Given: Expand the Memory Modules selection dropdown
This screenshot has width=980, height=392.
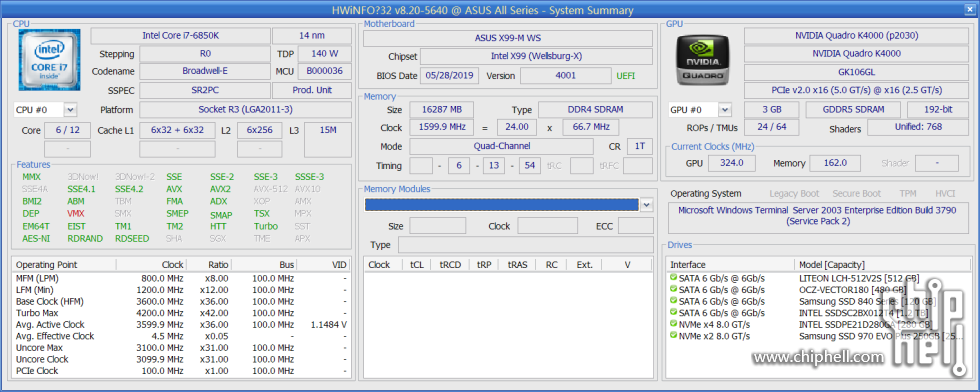Looking at the screenshot, I should 646,204.
